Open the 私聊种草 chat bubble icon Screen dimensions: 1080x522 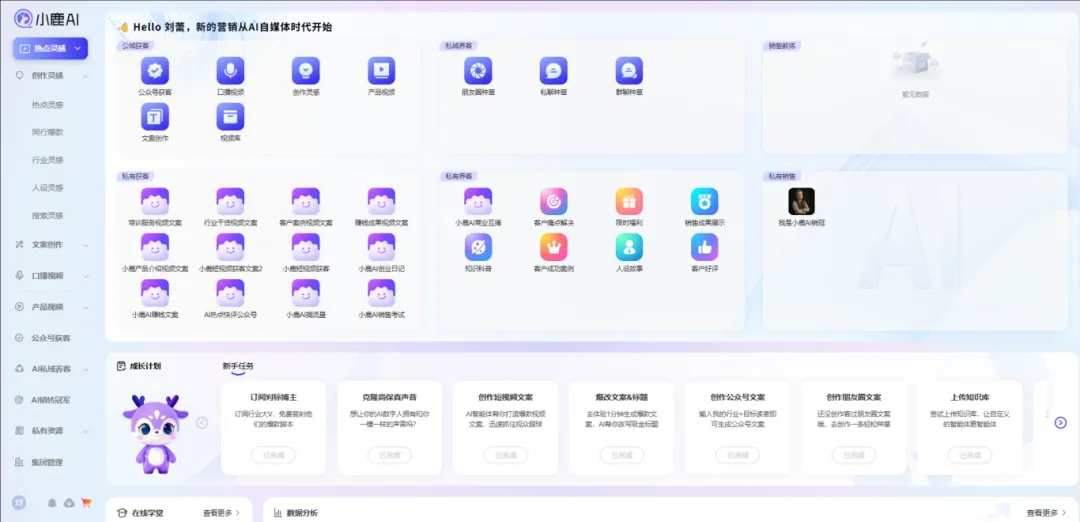point(554,70)
